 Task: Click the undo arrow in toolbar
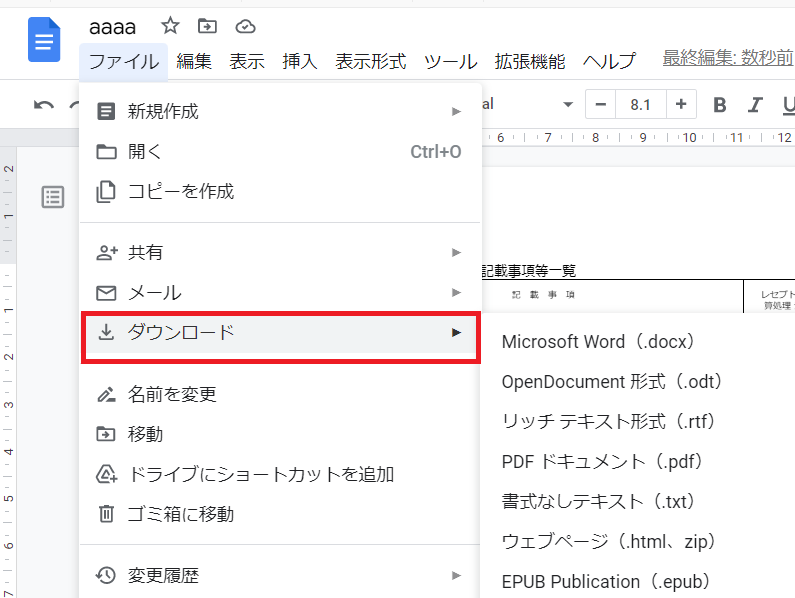click(44, 105)
